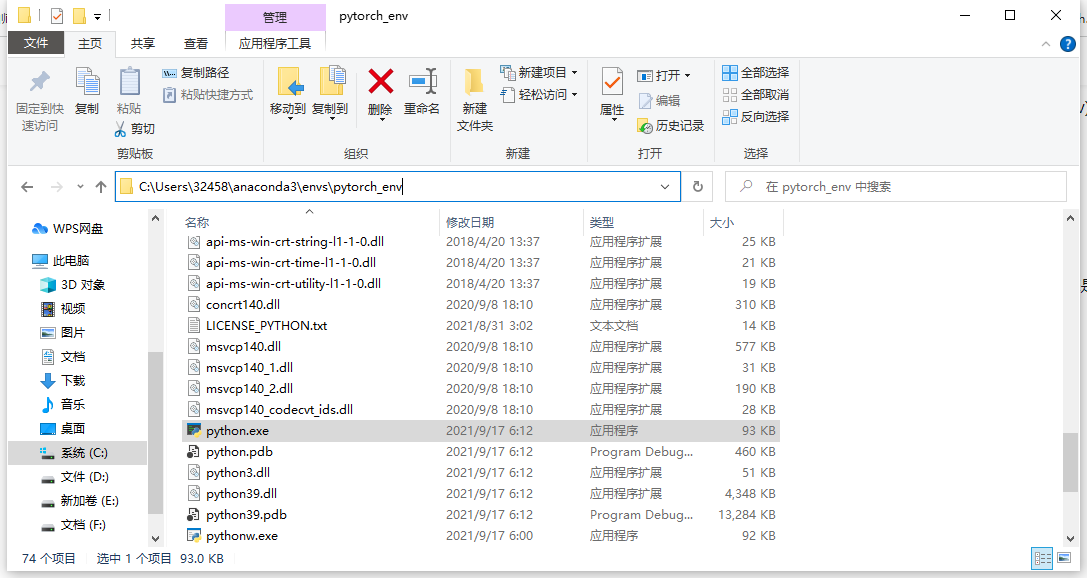Expand the Easy access (轻松访问) dropdown
The image size is (1087, 578).
(x=575, y=95)
